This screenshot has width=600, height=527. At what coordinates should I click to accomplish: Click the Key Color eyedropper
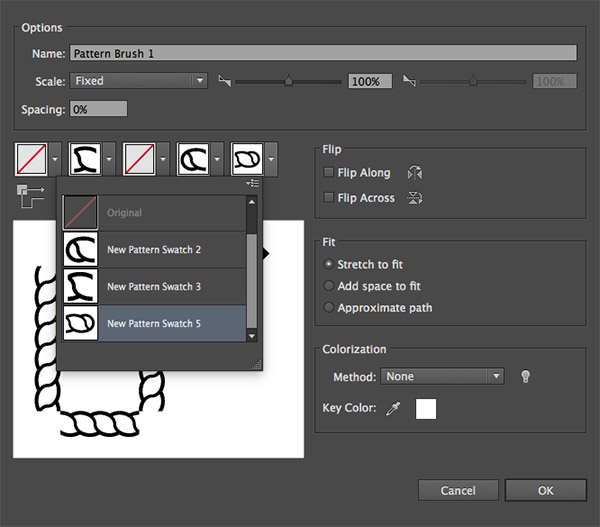click(x=393, y=408)
